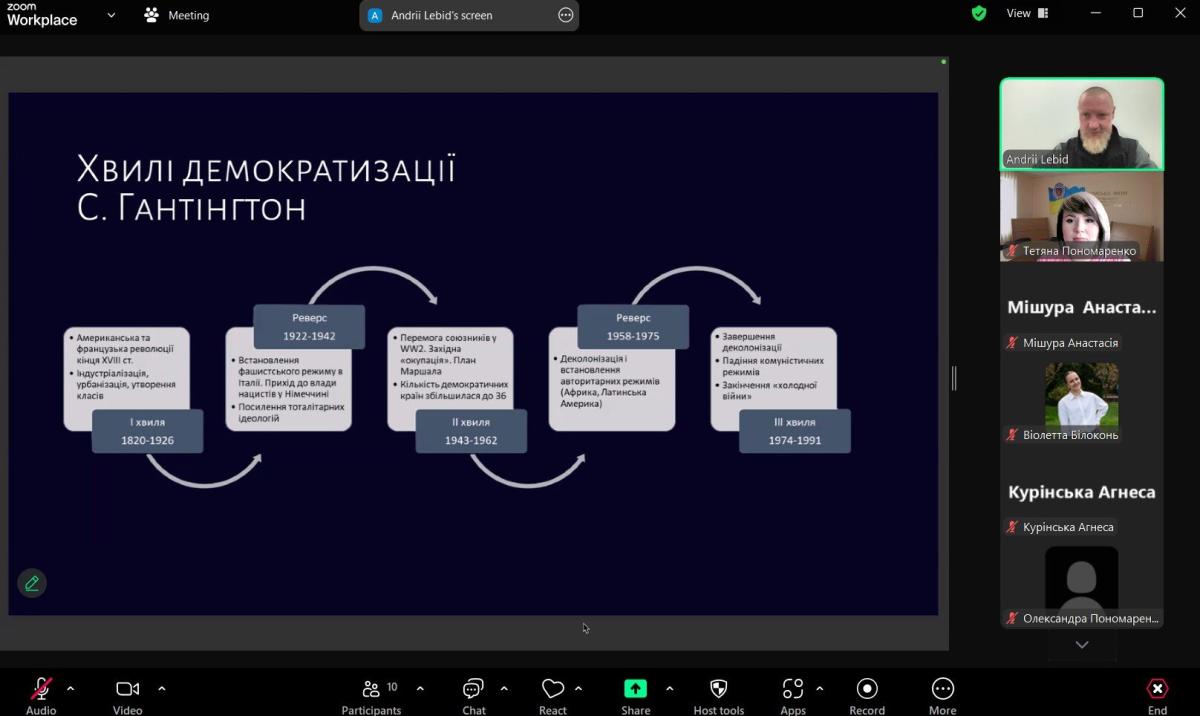
Task: Click the Meeting tab at top
Action: point(177,15)
